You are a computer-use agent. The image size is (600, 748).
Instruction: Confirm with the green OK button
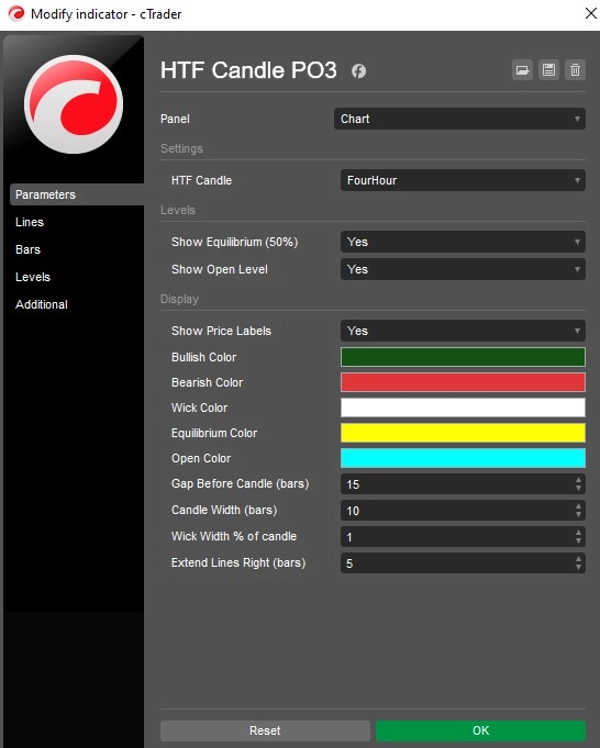coord(481,730)
